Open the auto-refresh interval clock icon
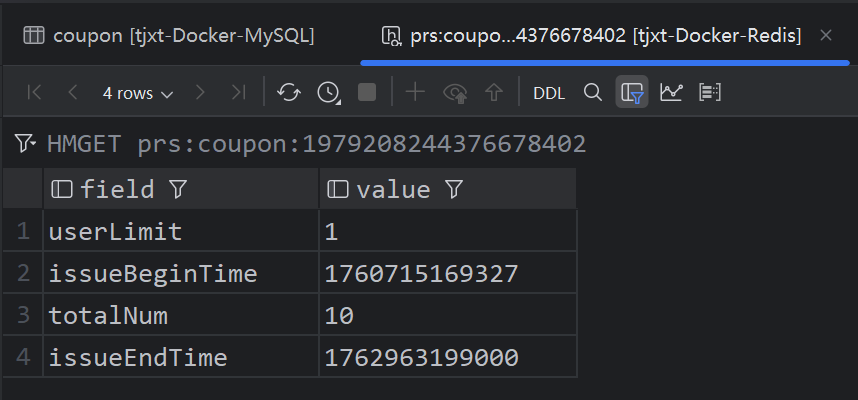 point(328,92)
